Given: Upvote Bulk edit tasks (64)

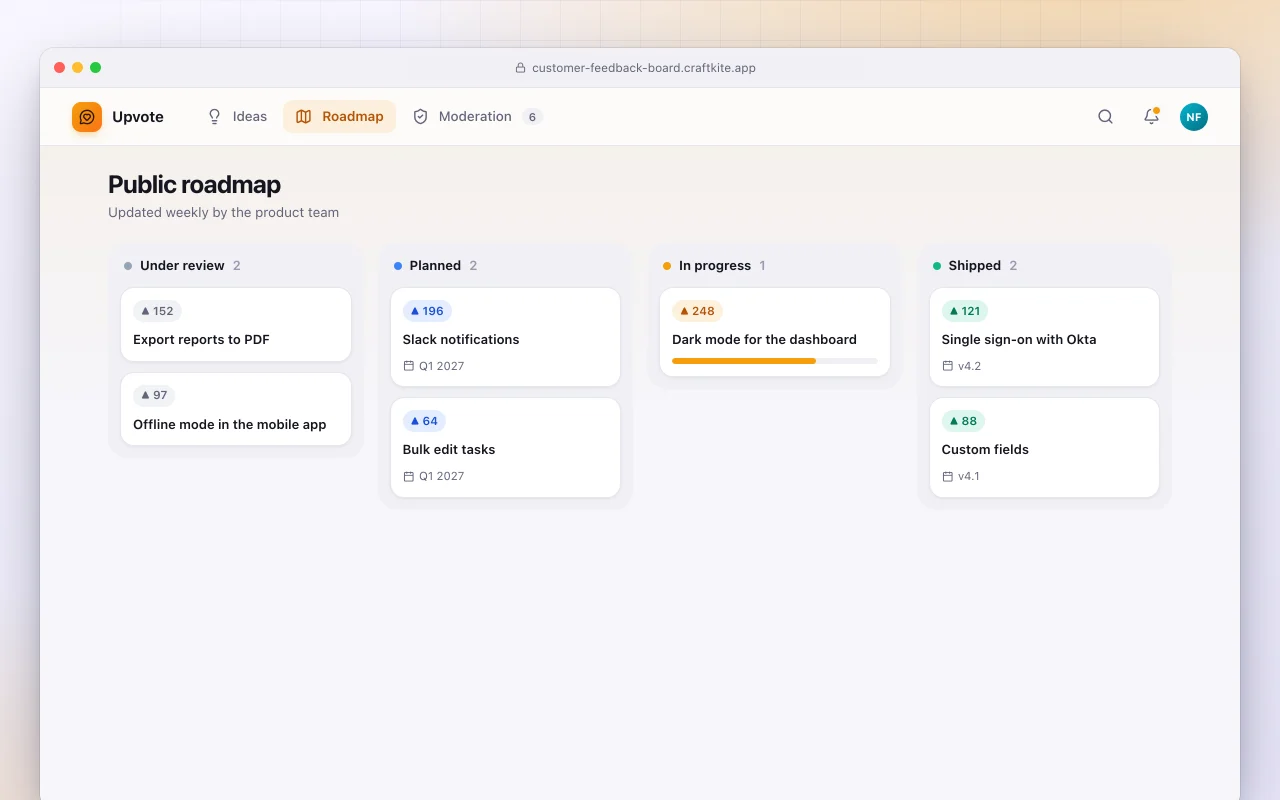Looking at the screenshot, I should (x=424, y=421).
